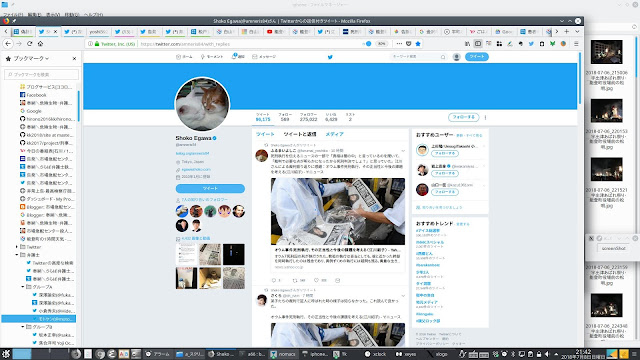Viewport: 640px width, 360px height.
Task: Click the xclock taskbar entry
Action: click(x=376, y=354)
